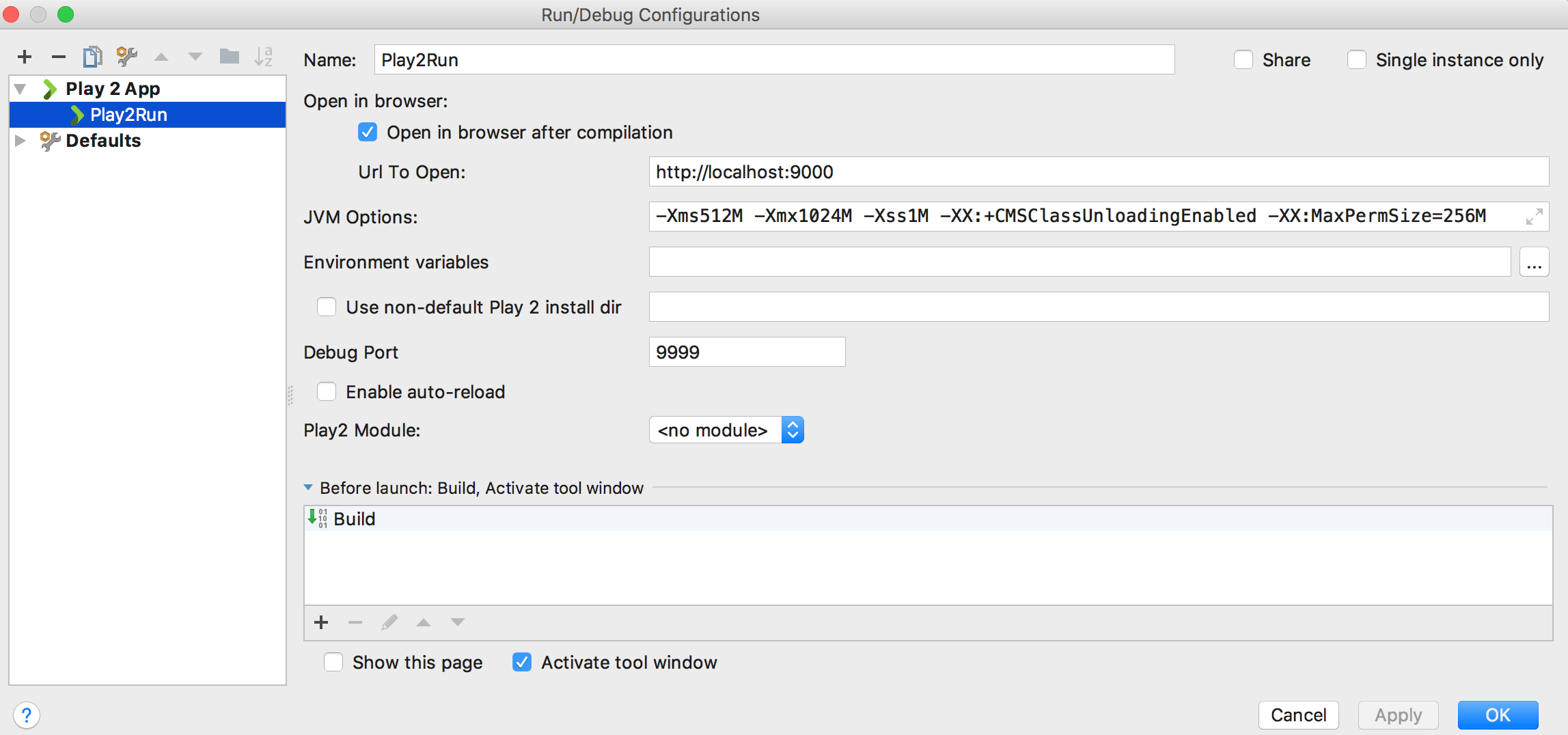Remove the selected configuration
The image size is (1568, 735).
(x=59, y=57)
